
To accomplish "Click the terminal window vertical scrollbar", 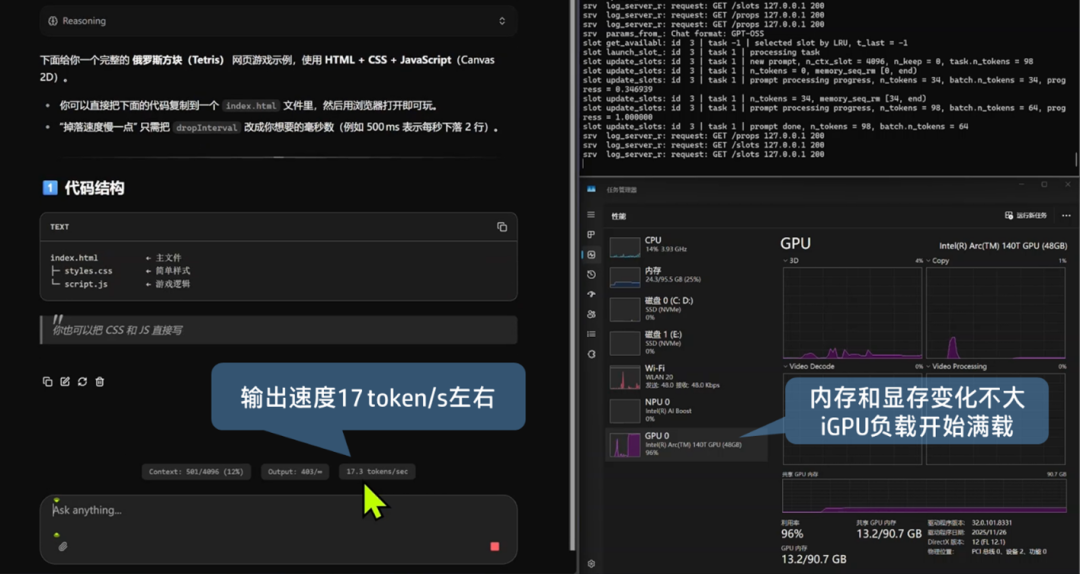I will [x=1076, y=160].
